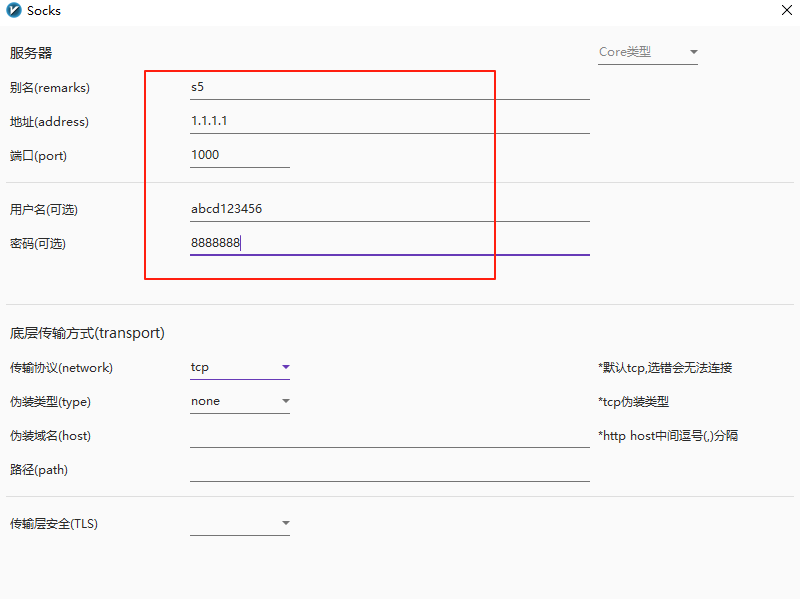
Task: Expand the 传输层安全(TLS) dropdown
Action: pyautogui.click(x=240, y=523)
